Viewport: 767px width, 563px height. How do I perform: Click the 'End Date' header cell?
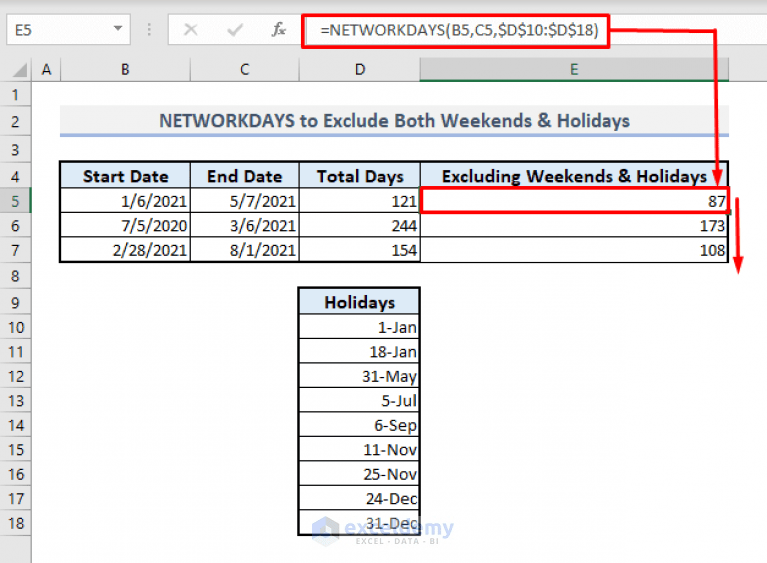(245, 176)
